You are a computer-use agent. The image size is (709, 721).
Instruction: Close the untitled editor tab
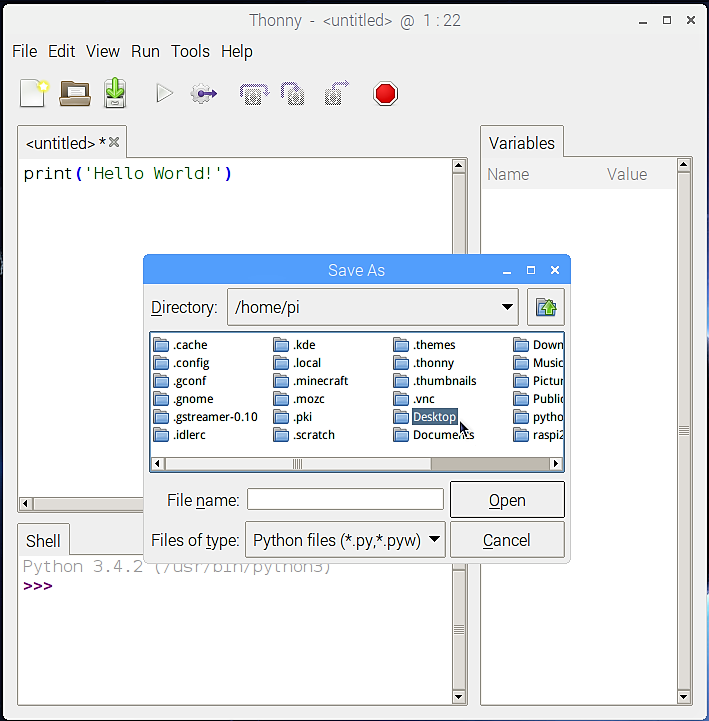114,143
